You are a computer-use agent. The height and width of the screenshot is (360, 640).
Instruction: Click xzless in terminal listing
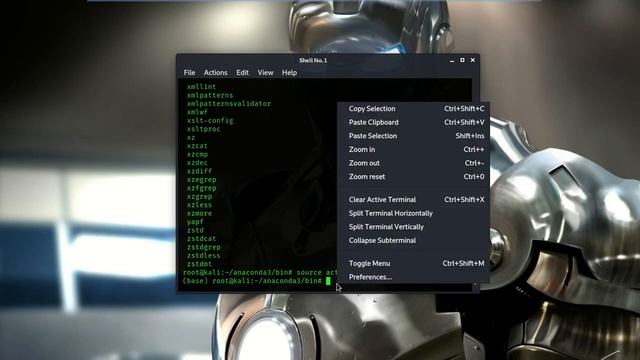(199, 205)
